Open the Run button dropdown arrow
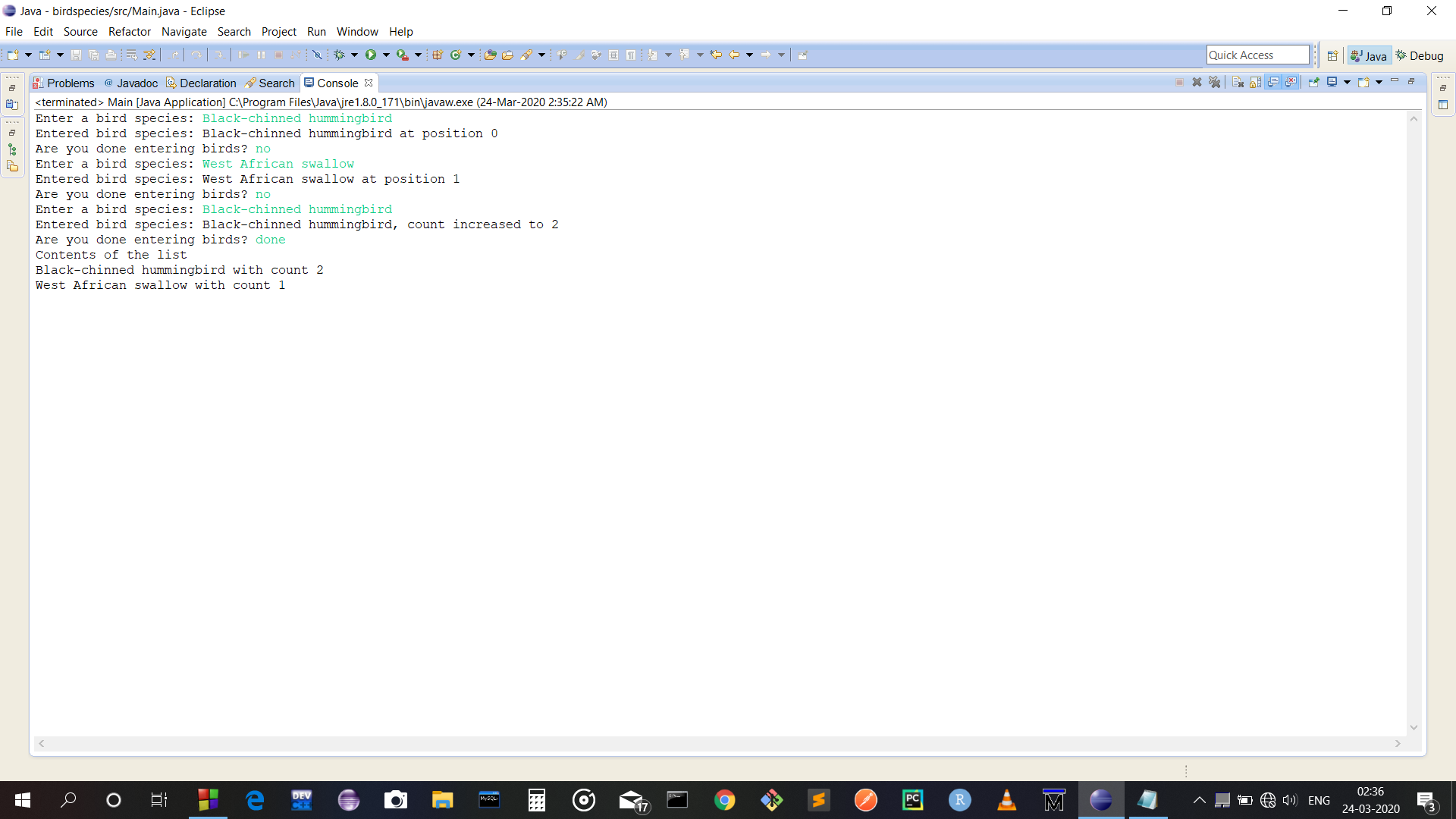This screenshot has height=819, width=1456. click(386, 55)
